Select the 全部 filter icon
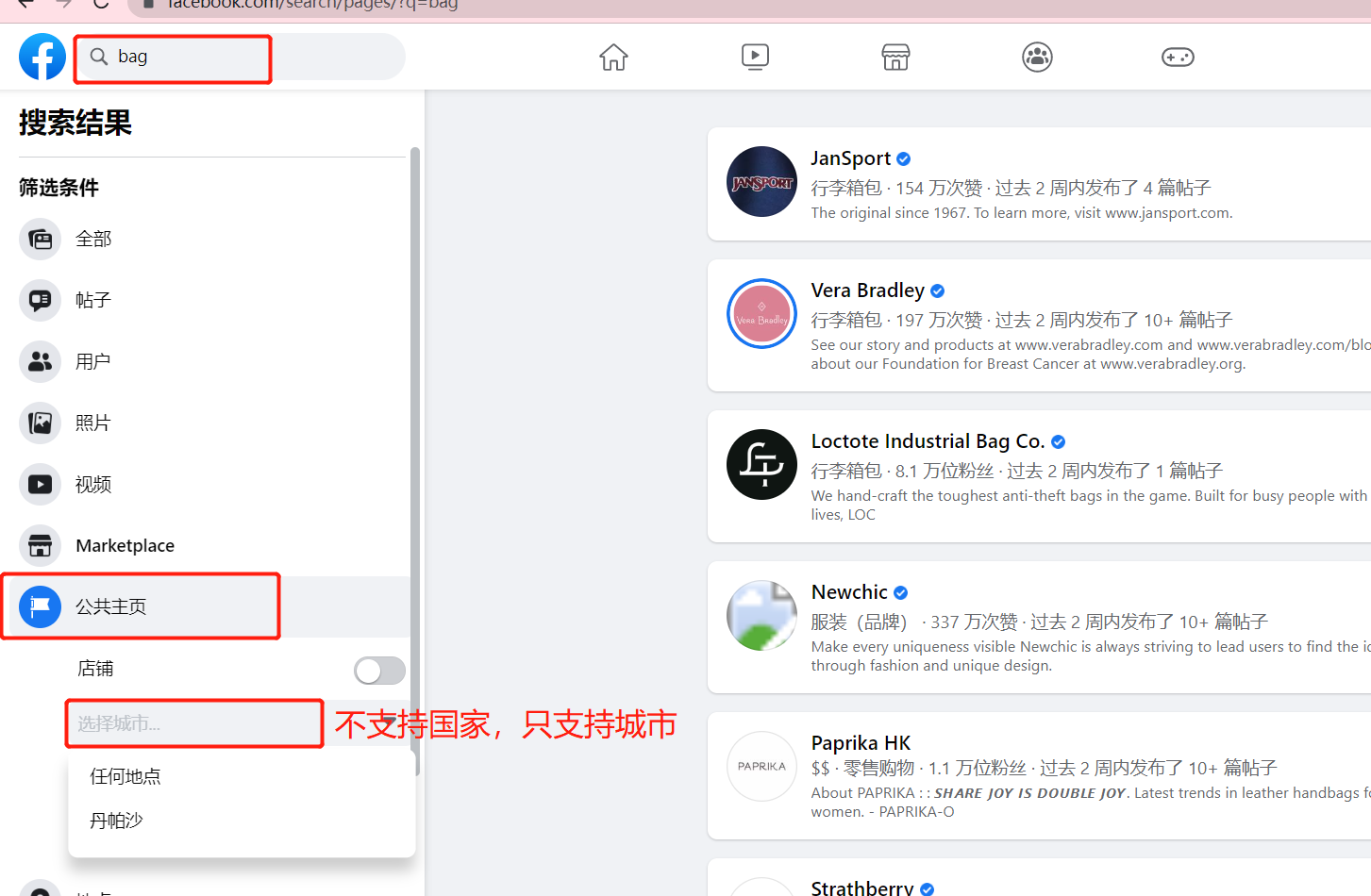The width and height of the screenshot is (1371, 896). [x=40, y=240]
